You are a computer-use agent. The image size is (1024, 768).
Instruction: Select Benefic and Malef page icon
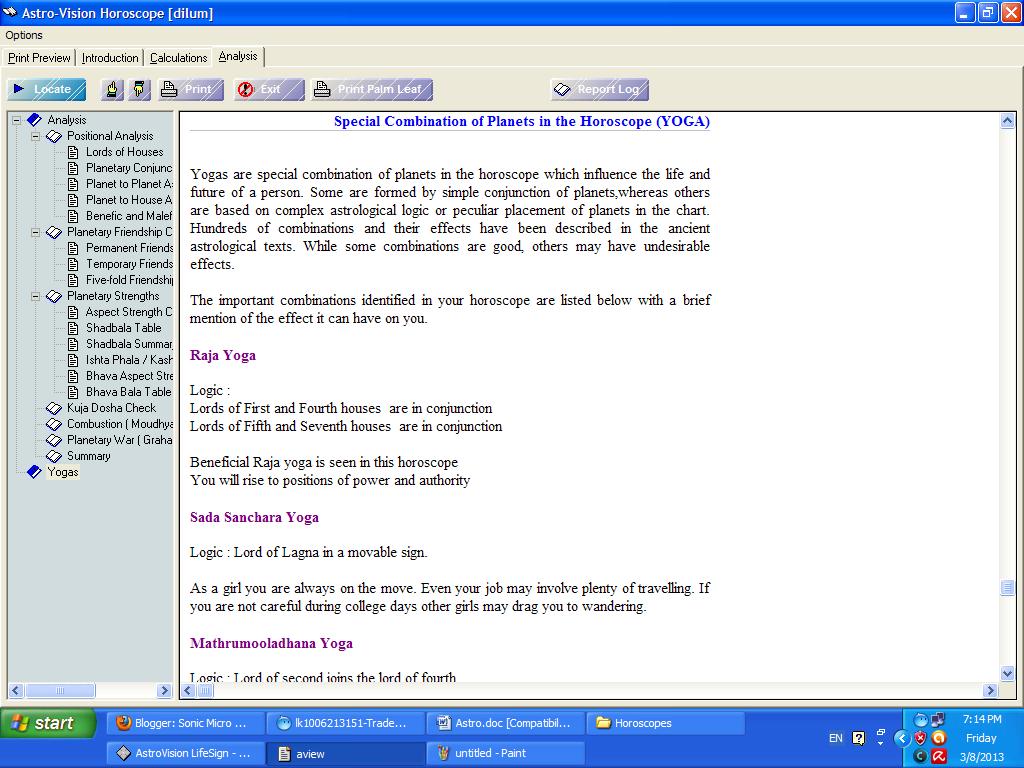73,216
